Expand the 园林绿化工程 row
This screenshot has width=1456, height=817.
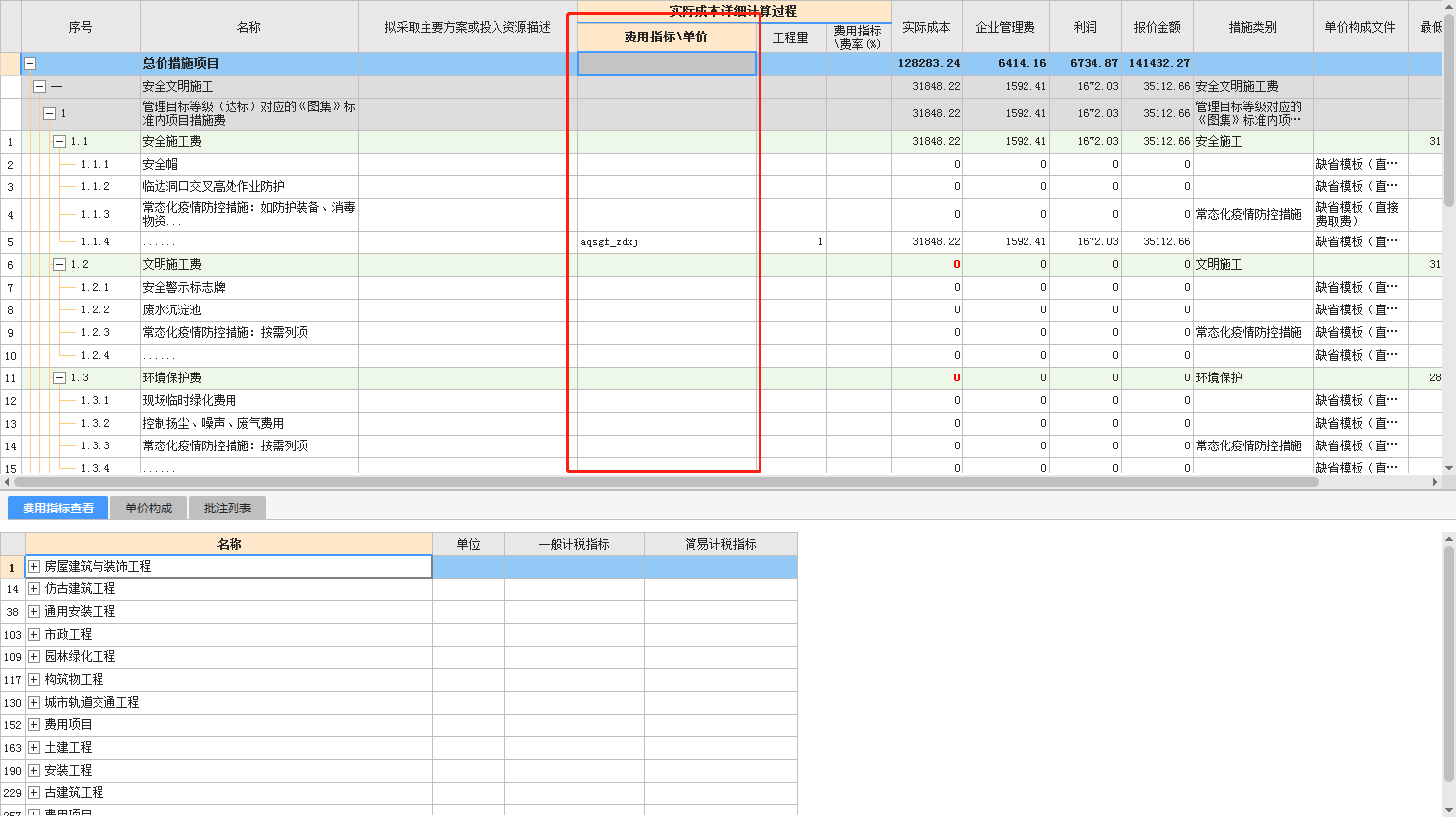coord(33,656)
